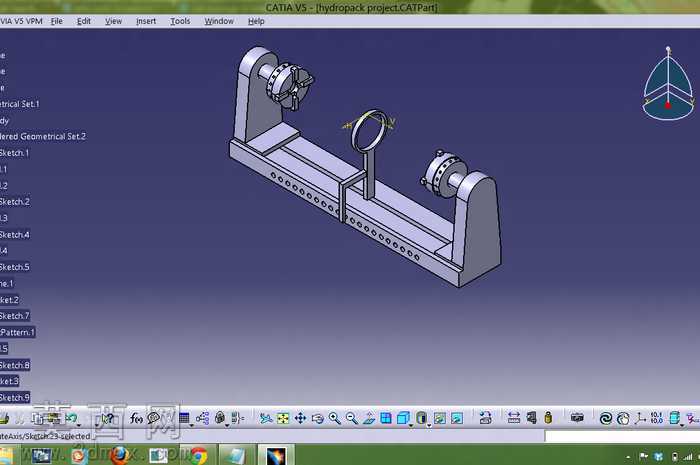Select Sketch.2 in the tree
The height and width of the screenshot is (465, 700).
pyautogui.click(x=15, y=202)
